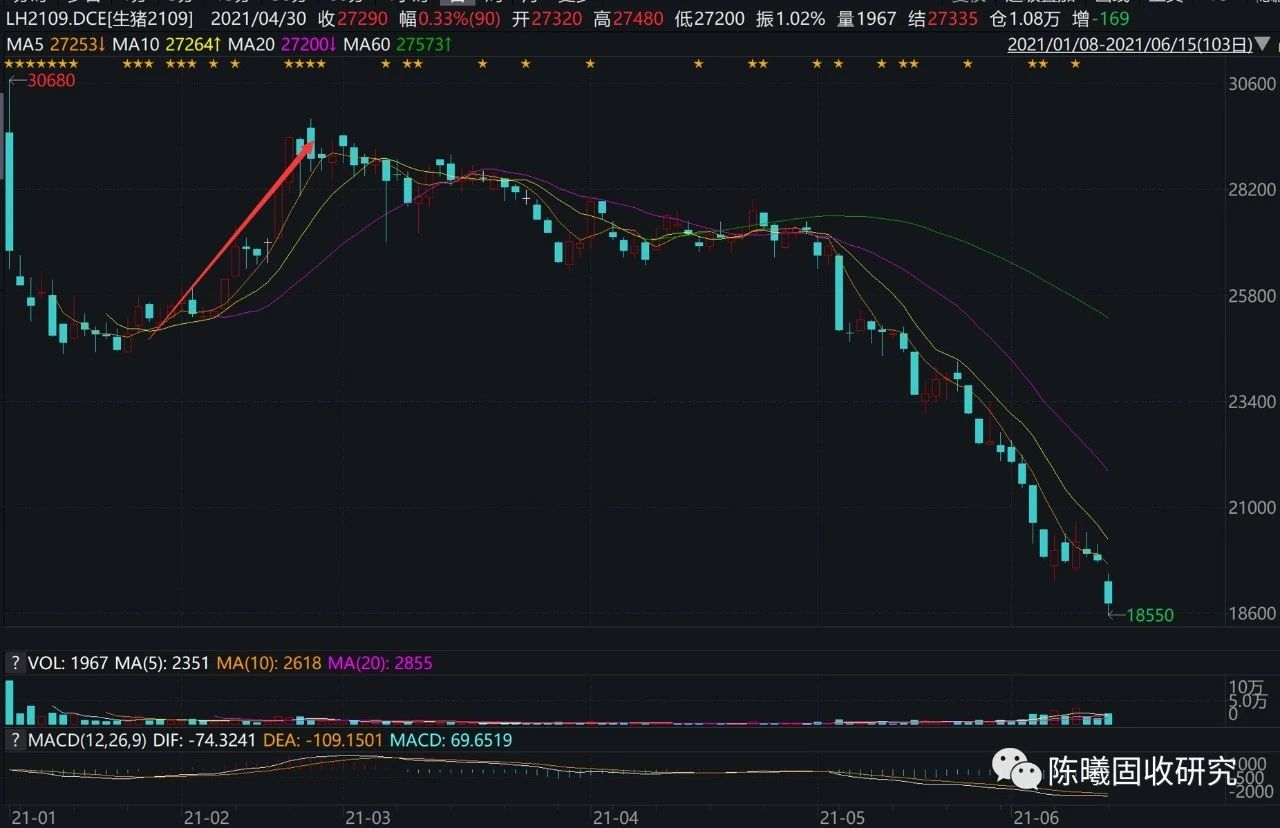
Task: Select the contract name LH2109.DCE[生猪2109]
Action: point(100,19)
